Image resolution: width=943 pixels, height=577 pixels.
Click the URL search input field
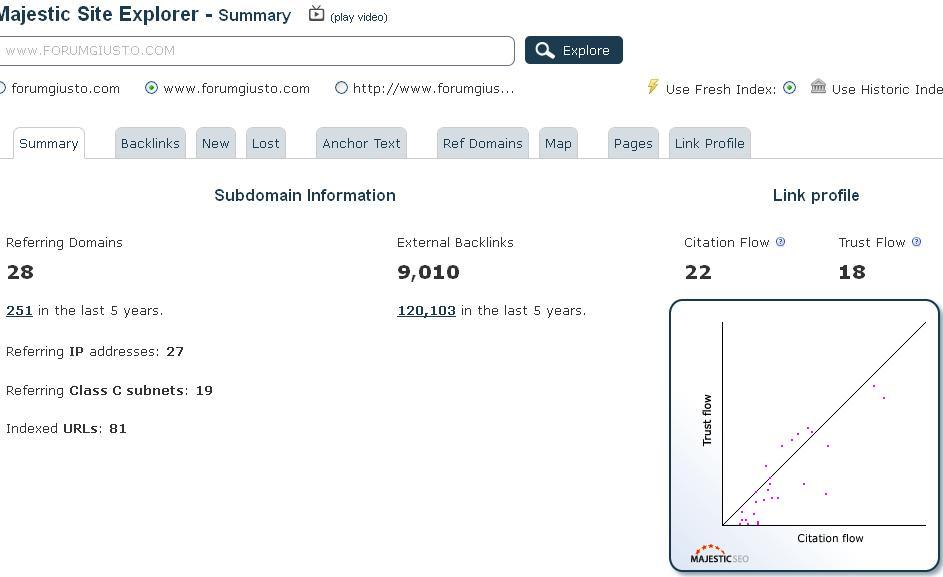pyautogui.click(x=257, y=51)
